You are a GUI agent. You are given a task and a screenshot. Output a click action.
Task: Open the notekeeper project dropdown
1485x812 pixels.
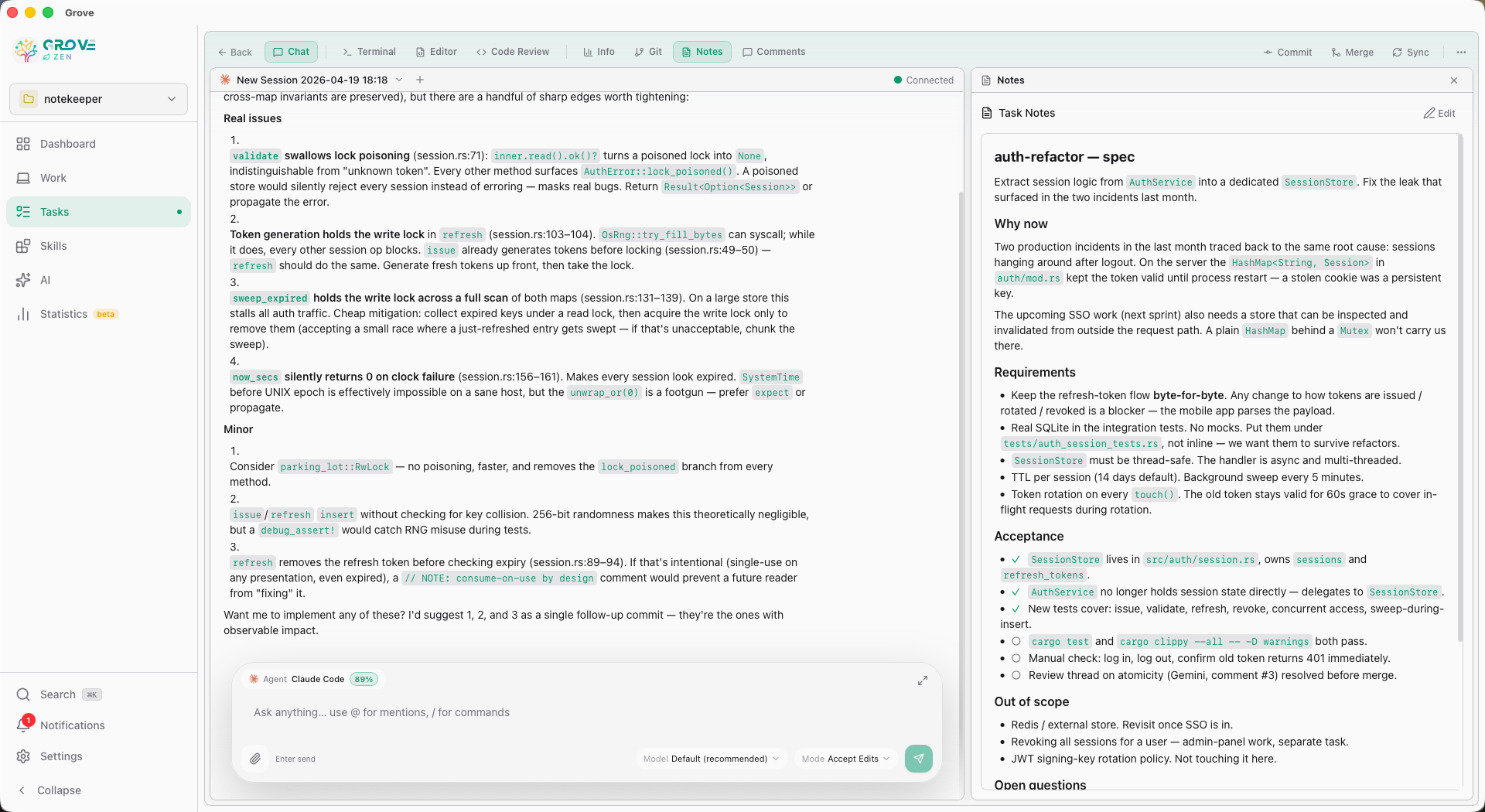pos(98,99)
